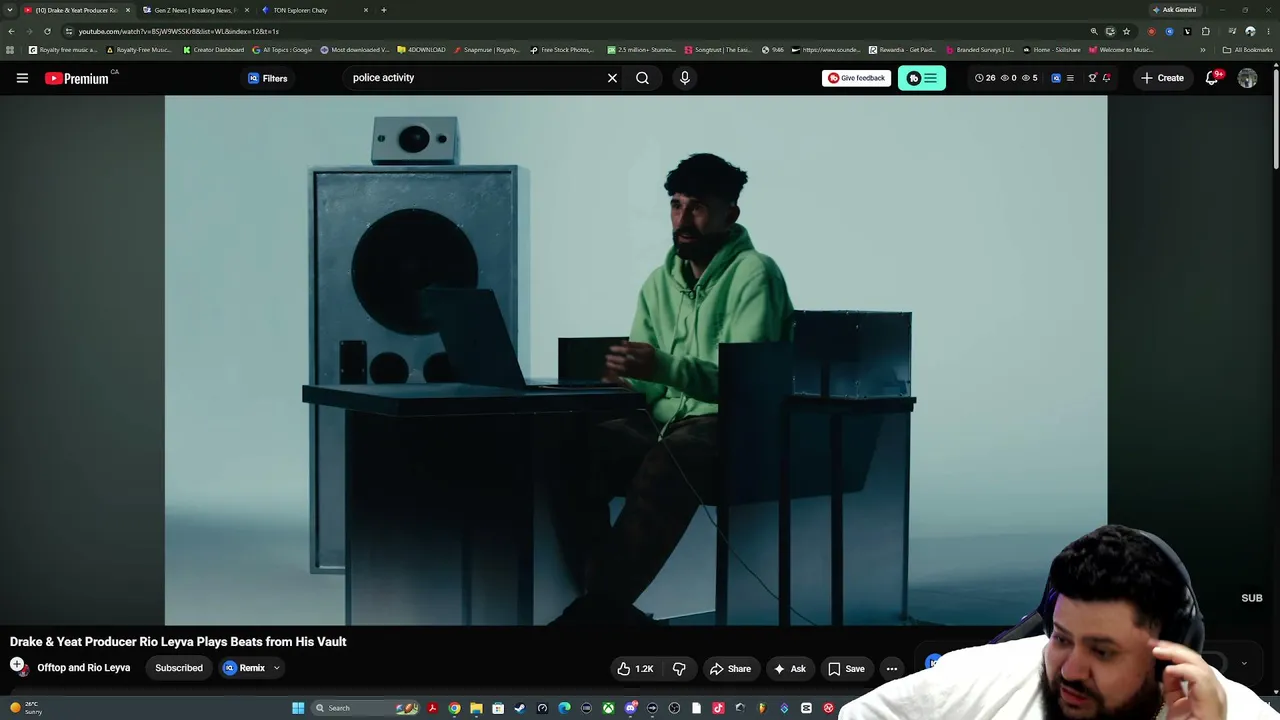Open YouTube notifications bell
This screenshot has height=720, width=1280.
click(1212, 78)
